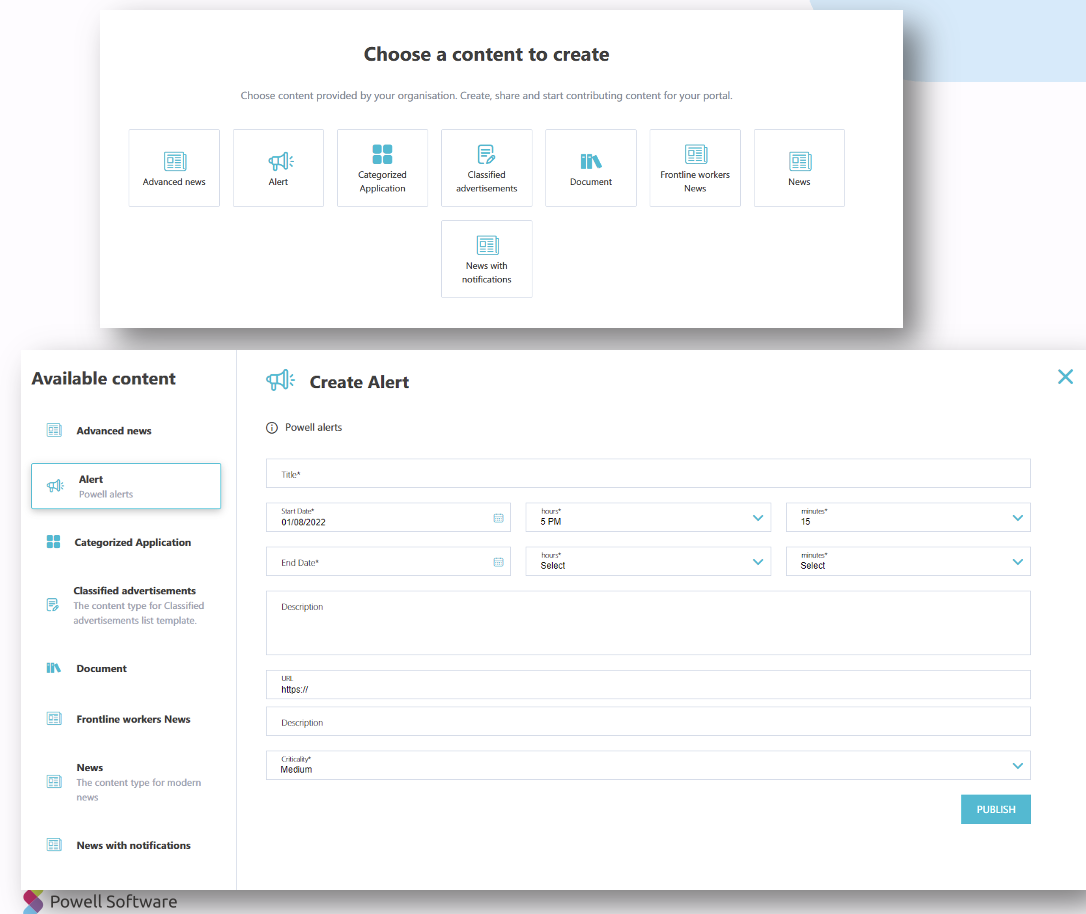Open the minutes dropdown showing 15
Image resolution: width=1086 pixels, height=914 pixels.
[x=1017, y=517]
